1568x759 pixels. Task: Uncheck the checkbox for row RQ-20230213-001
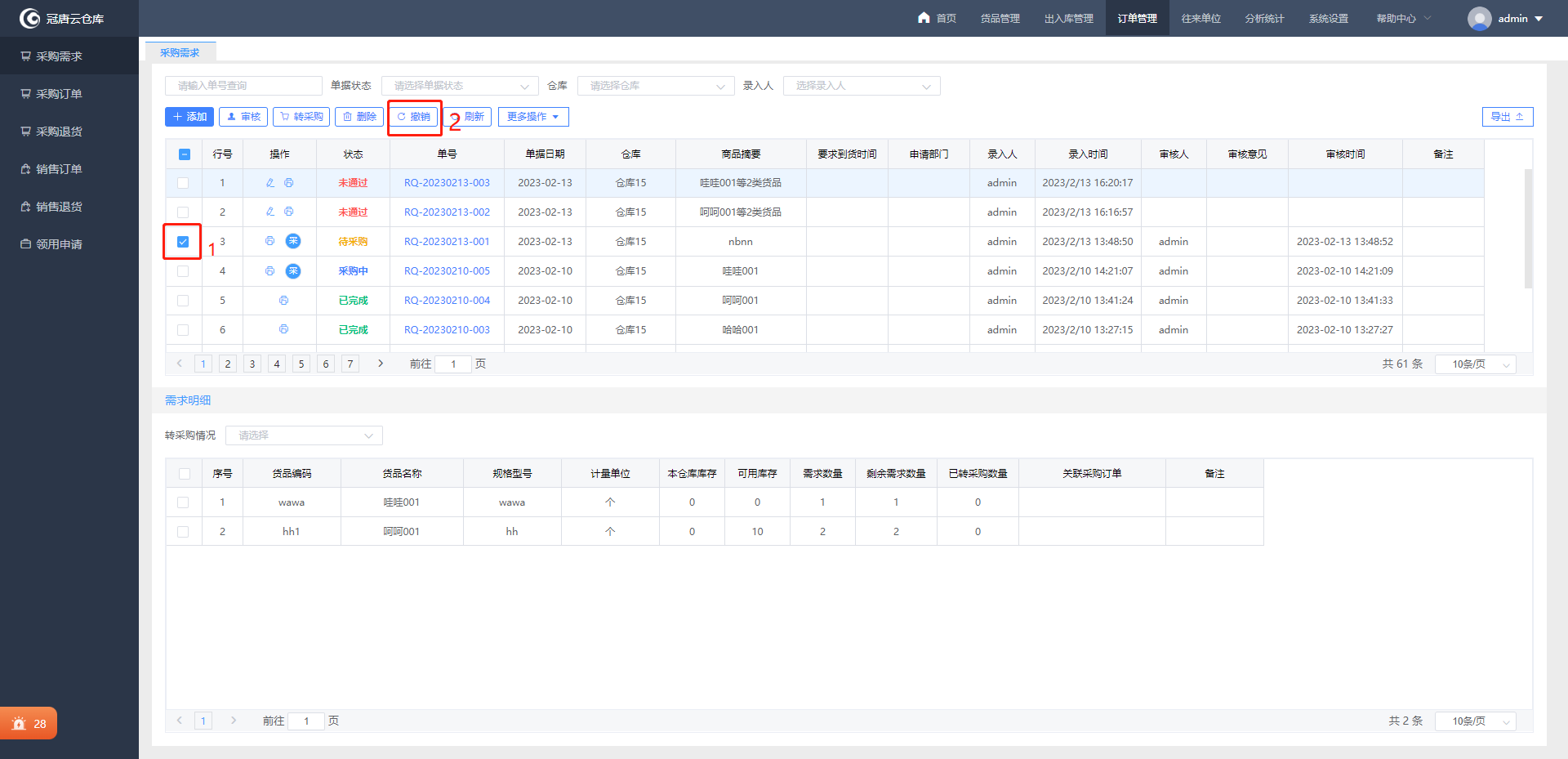click(x=183, y=242)
